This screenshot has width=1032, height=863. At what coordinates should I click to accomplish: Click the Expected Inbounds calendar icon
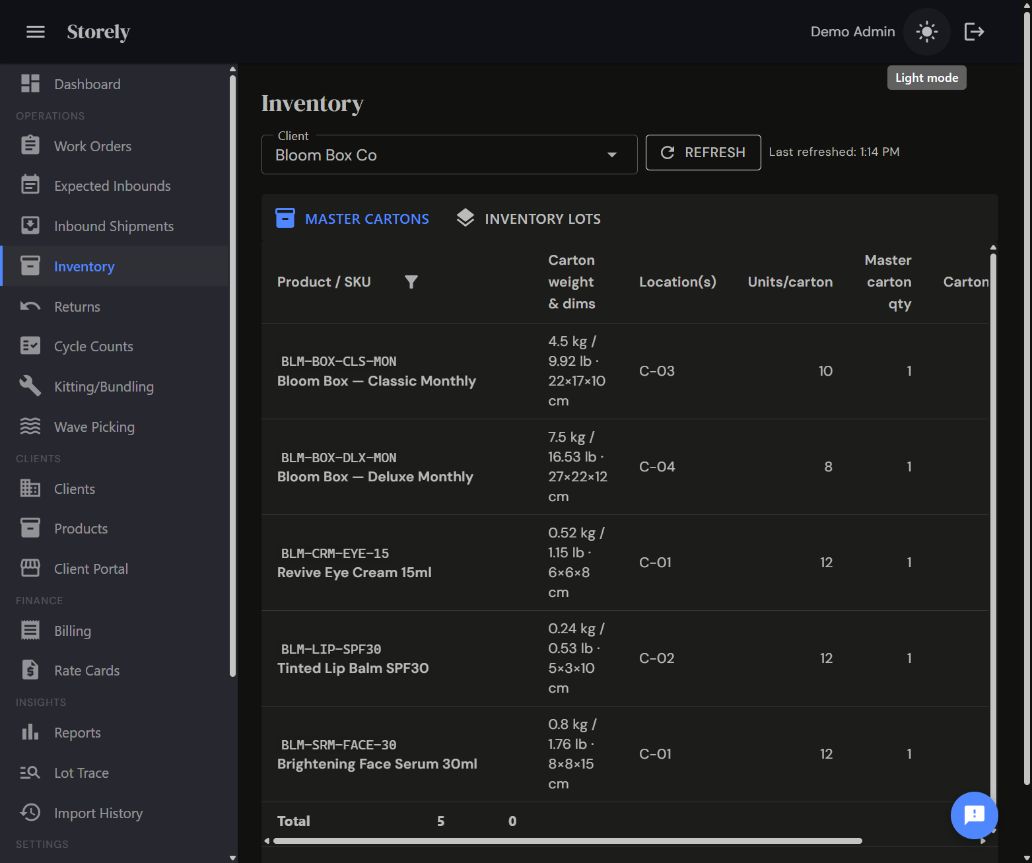(30, 185)
